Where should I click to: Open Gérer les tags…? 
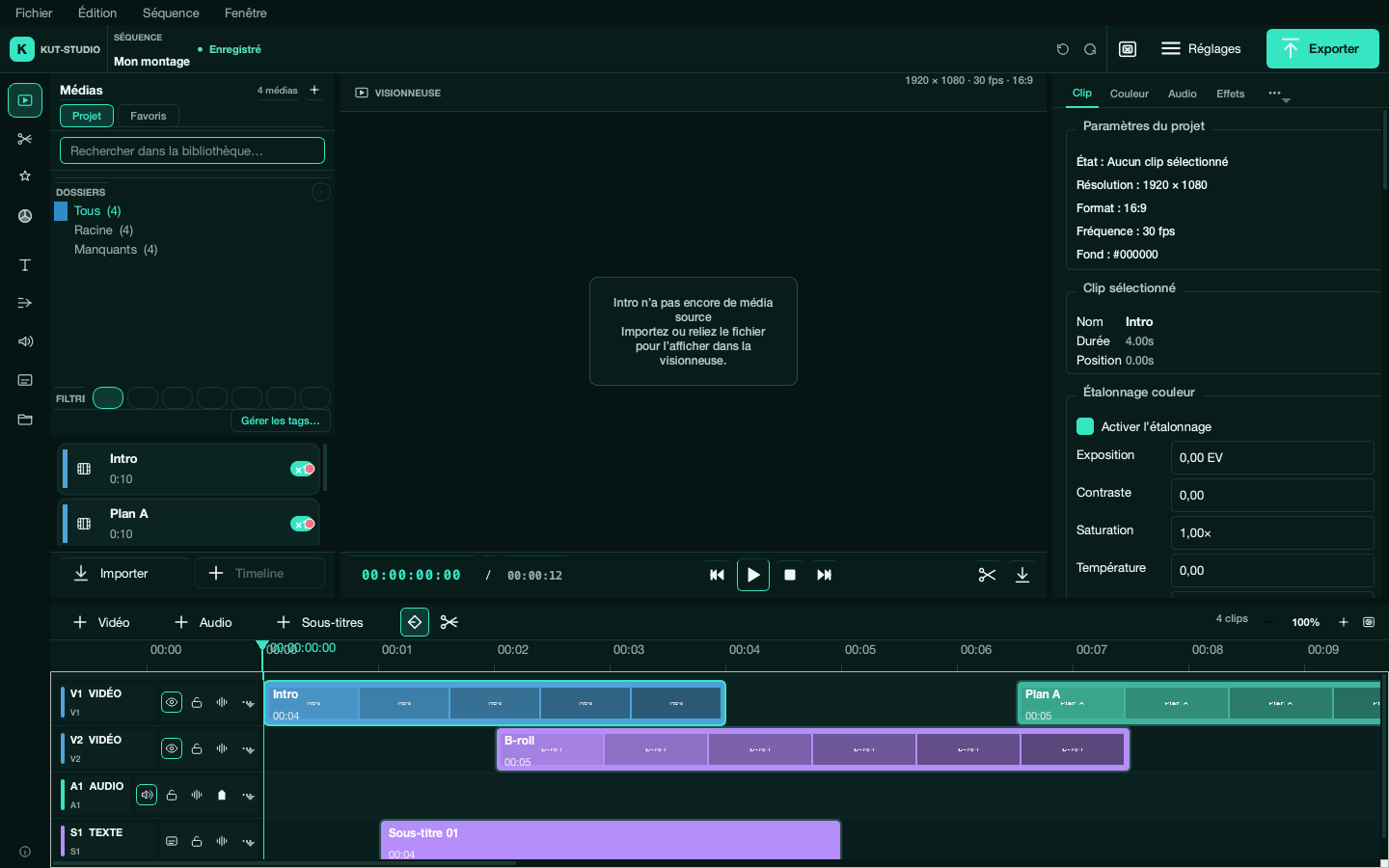(281, 420)
